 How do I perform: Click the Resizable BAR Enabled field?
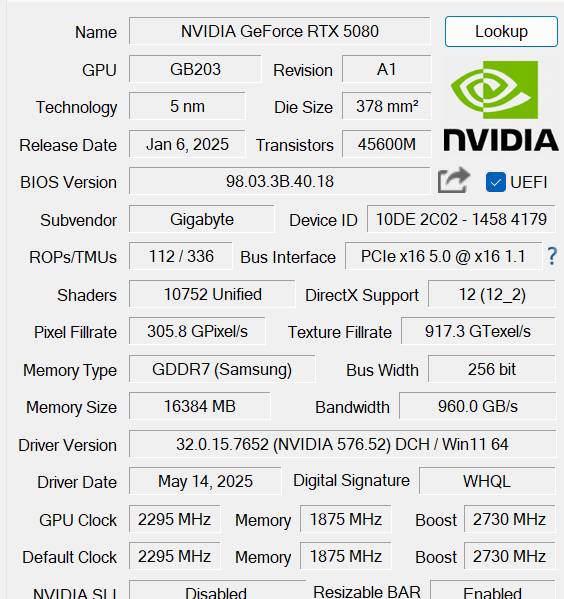493,590
